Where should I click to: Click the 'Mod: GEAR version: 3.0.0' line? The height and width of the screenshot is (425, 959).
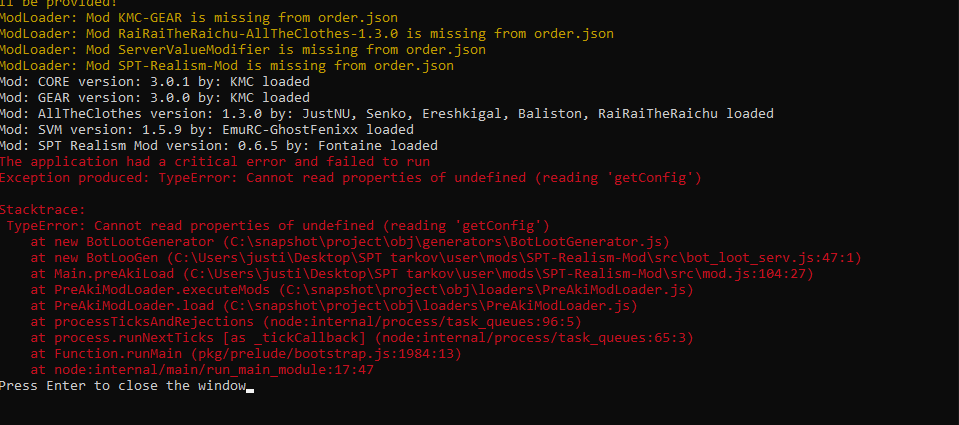click(155, 97)
